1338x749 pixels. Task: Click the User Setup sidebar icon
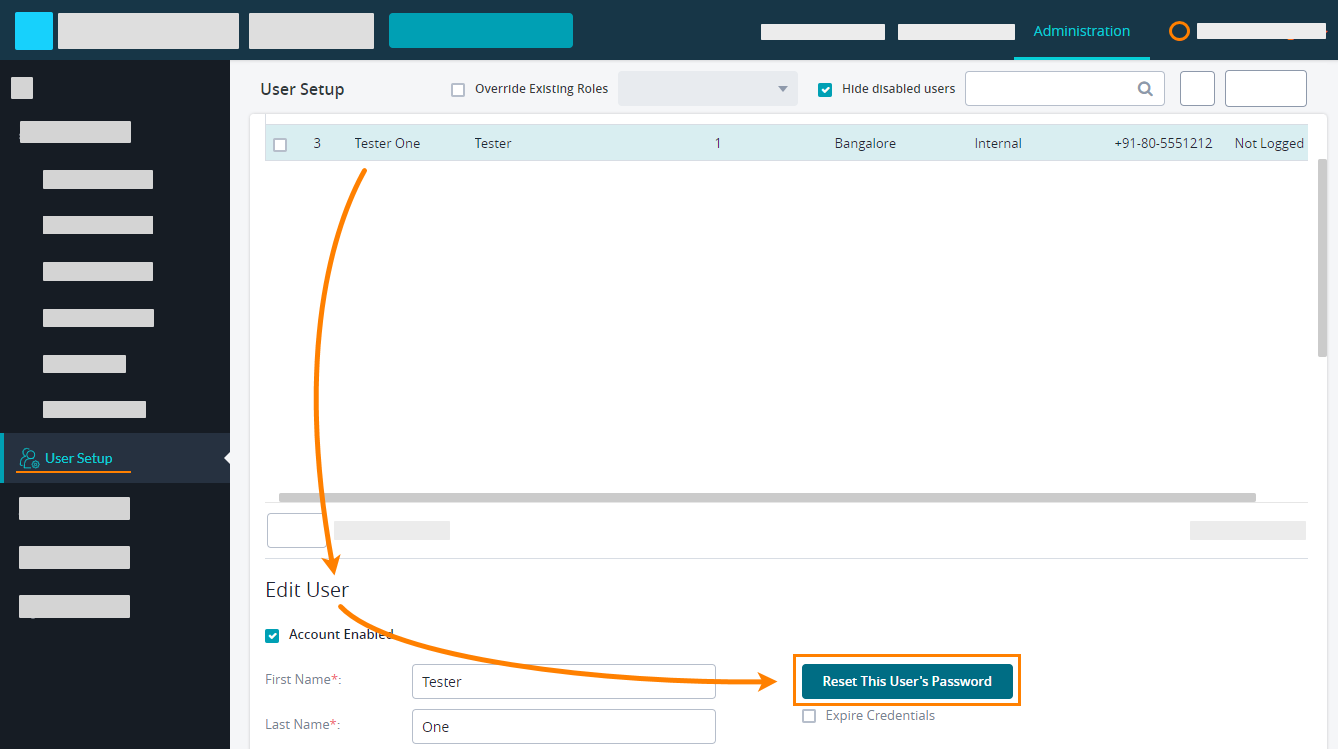(x=30, y=458)
